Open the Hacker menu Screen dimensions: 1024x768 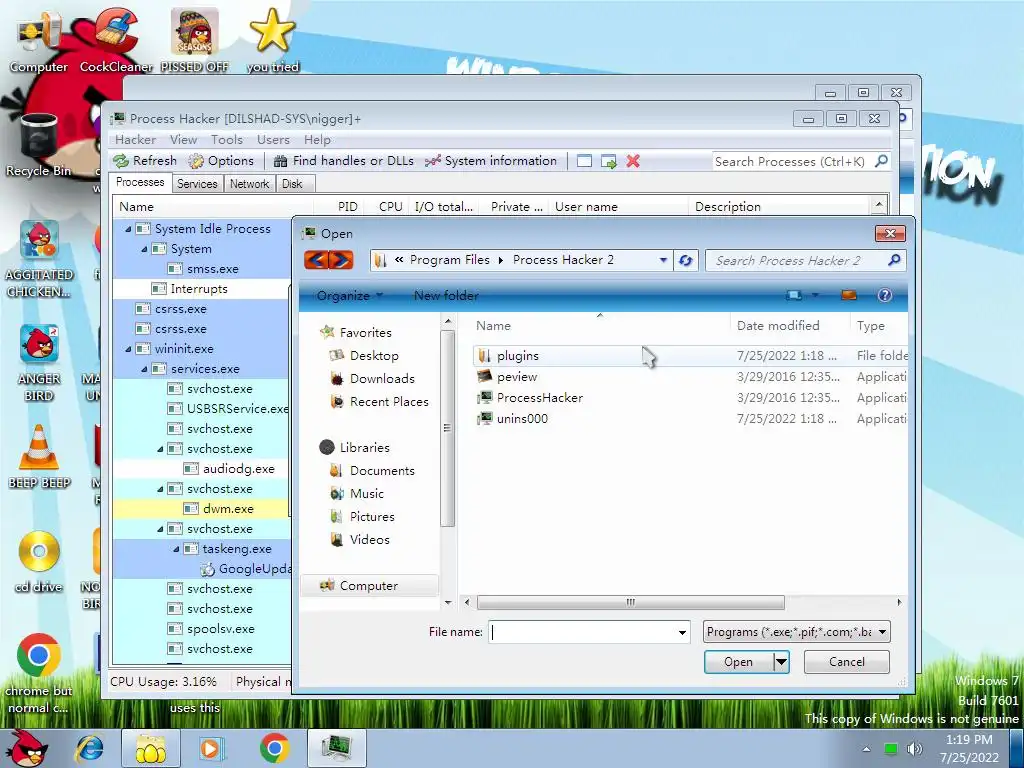(135, 140)
